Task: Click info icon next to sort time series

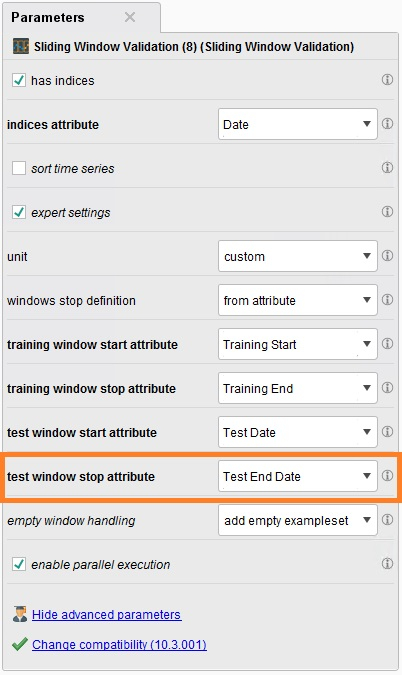Action: 387,167
